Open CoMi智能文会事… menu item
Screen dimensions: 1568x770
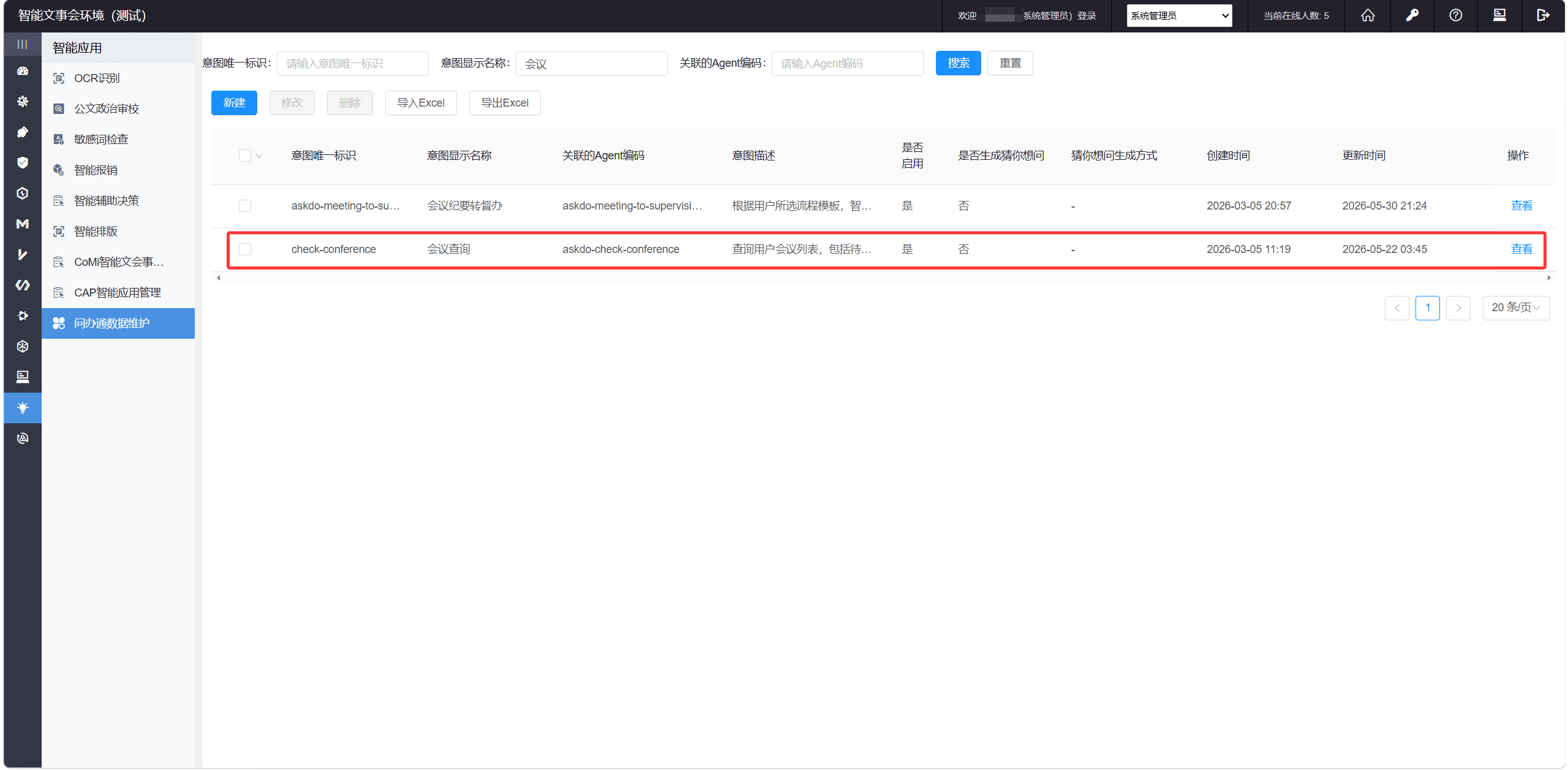(x=118, y=262)
